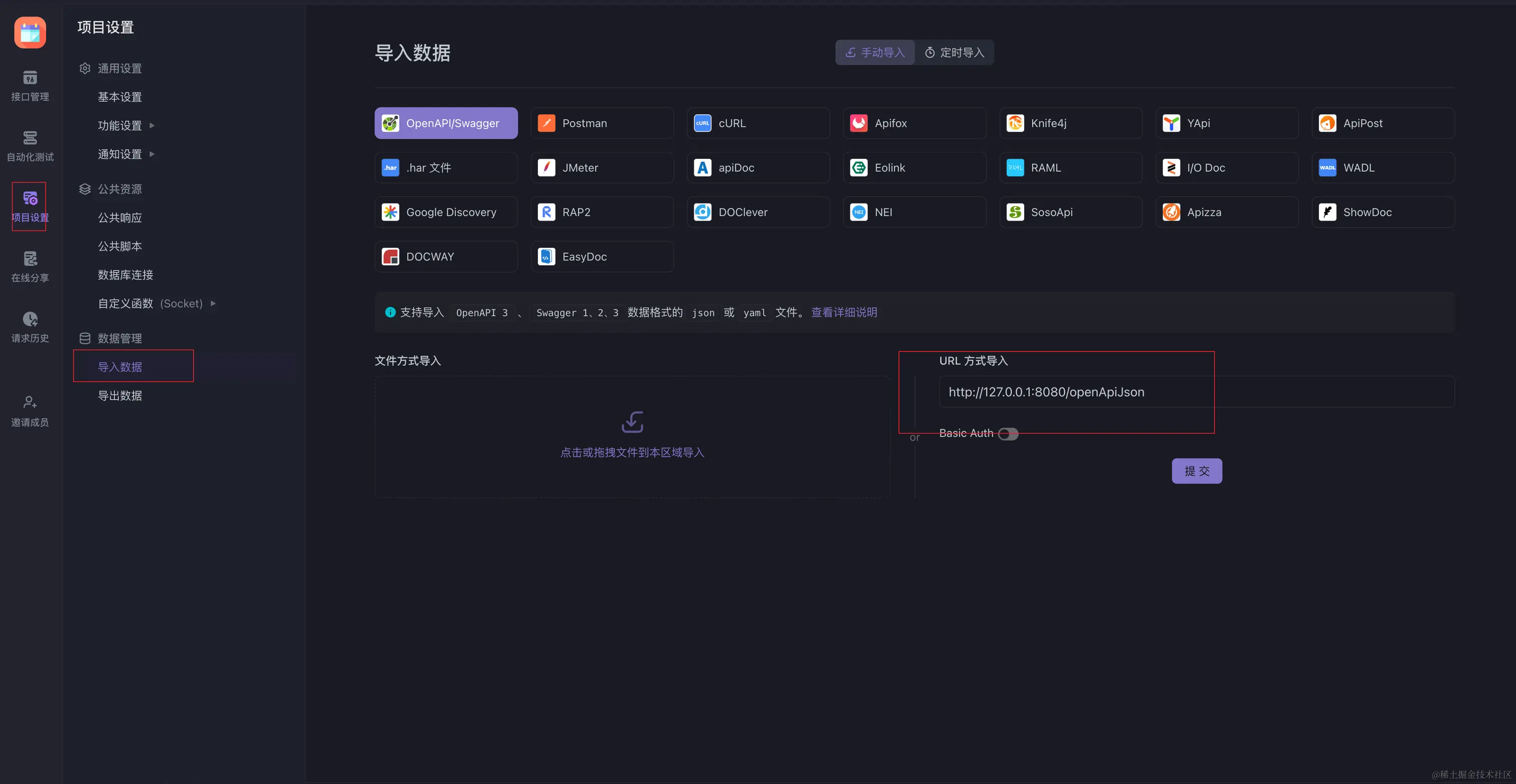Open 请求历史 from the sidebar
Viewport: 1516px width, 784px height.
[30, 327]
